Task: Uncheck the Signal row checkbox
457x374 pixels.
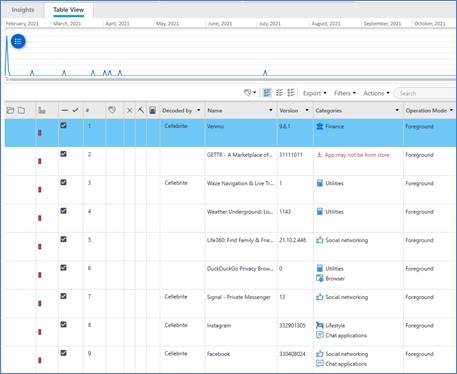Action: click(63, 296)
